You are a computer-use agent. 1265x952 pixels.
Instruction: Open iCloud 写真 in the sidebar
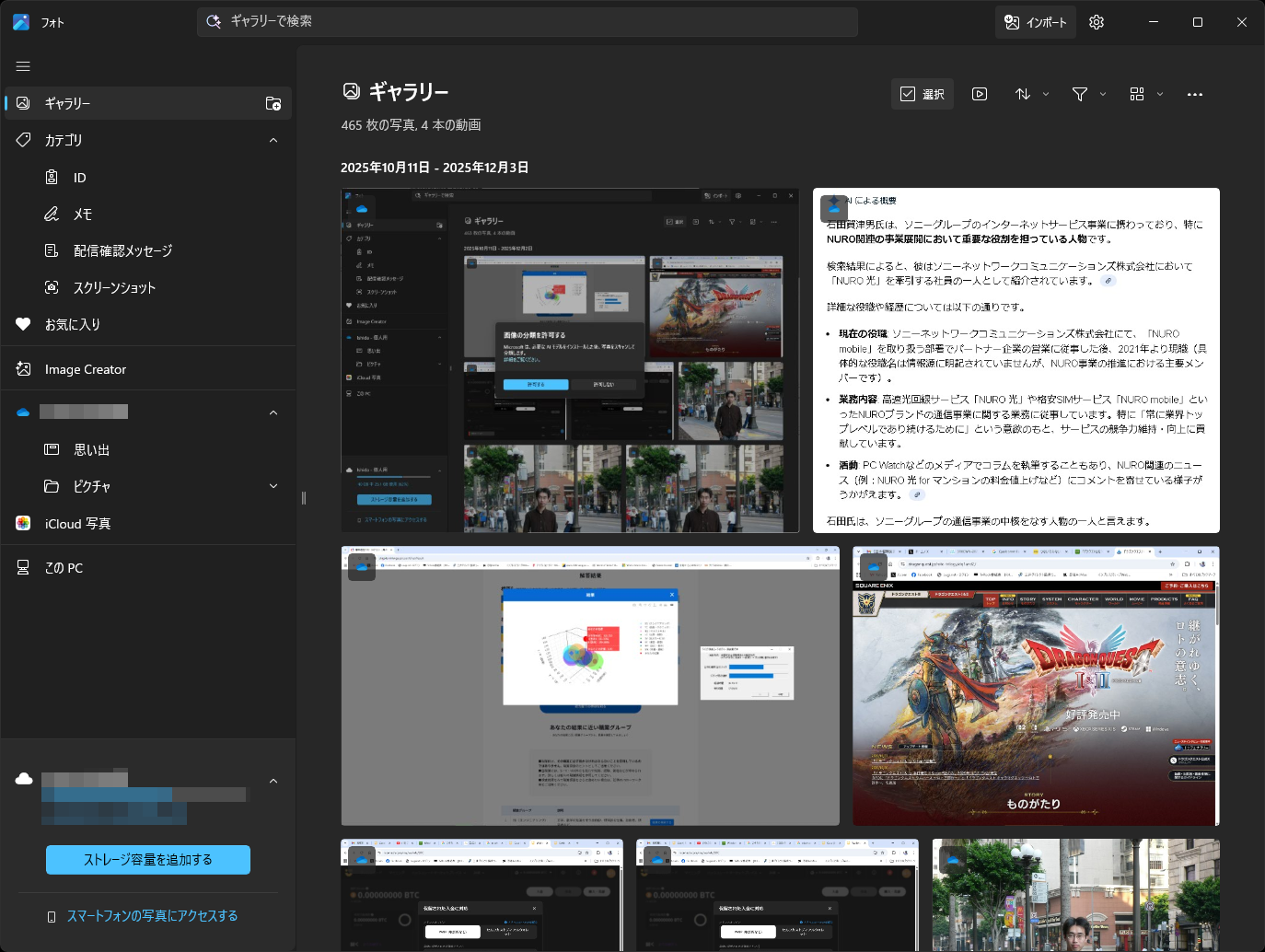(77, 523)
